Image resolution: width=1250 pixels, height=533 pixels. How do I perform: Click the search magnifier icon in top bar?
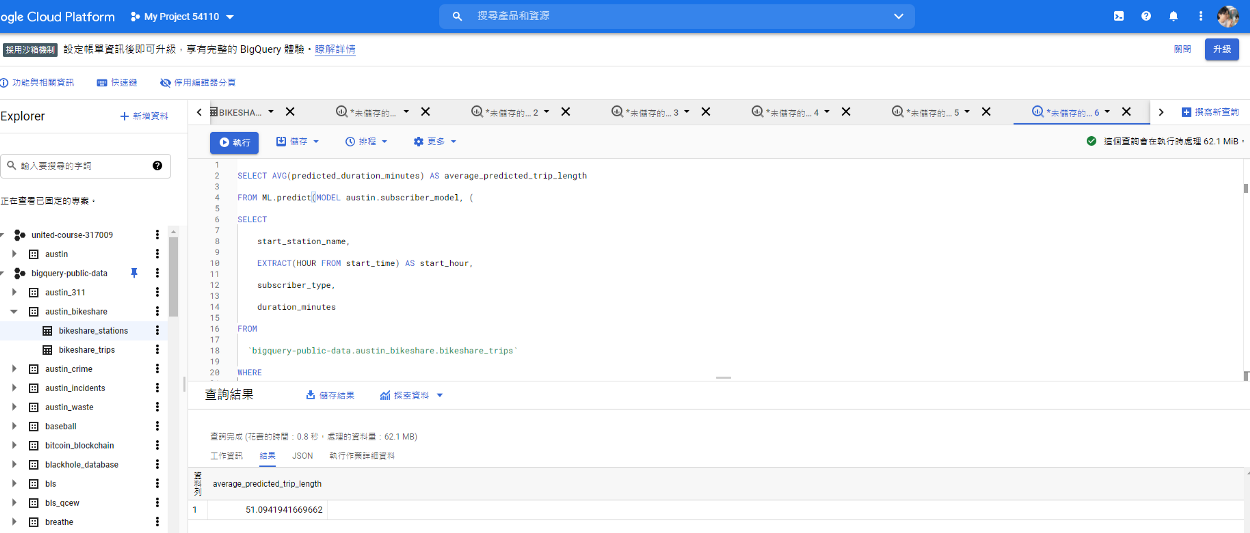457,16
